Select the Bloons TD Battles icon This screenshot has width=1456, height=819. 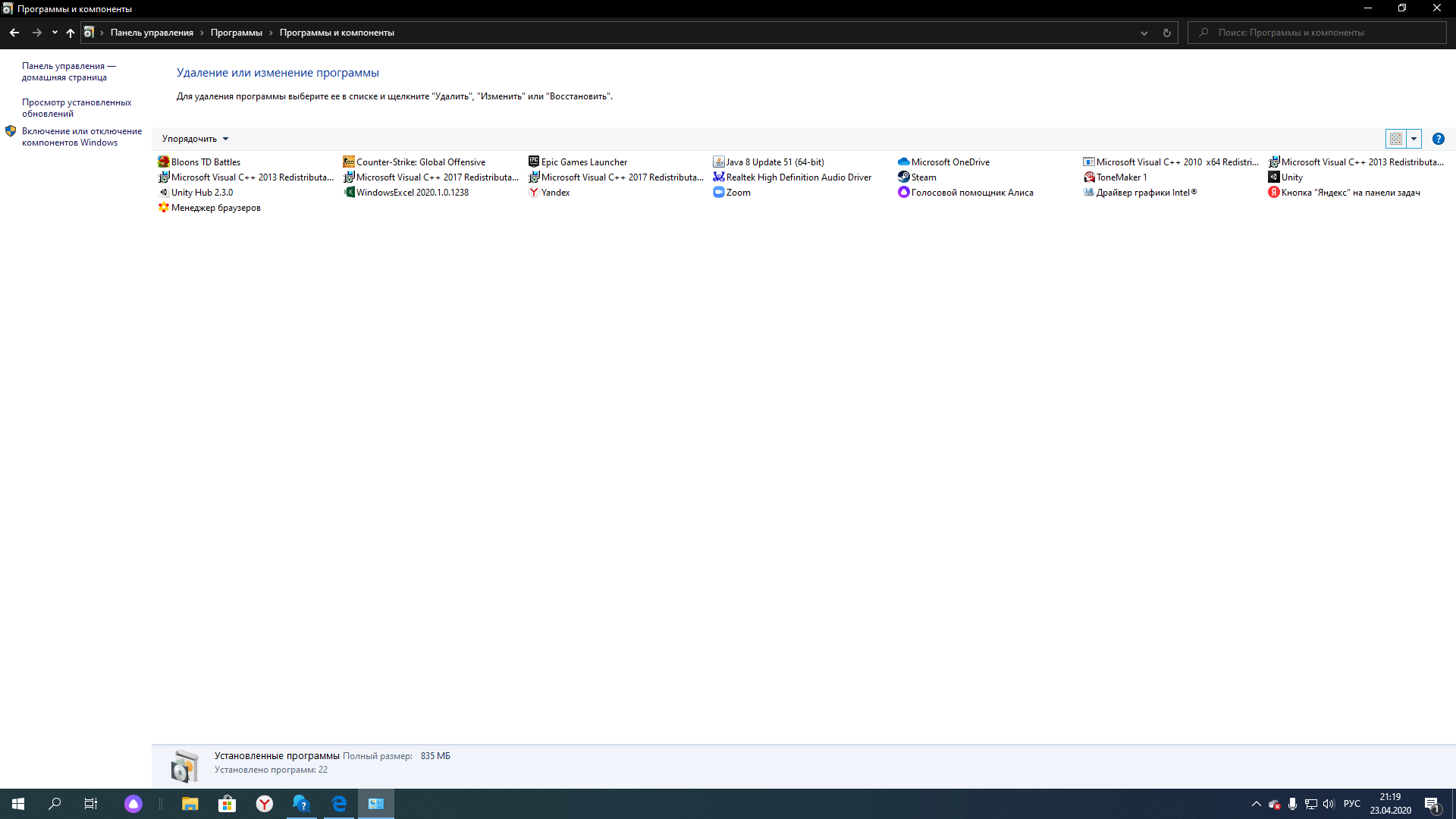point(163,162)
